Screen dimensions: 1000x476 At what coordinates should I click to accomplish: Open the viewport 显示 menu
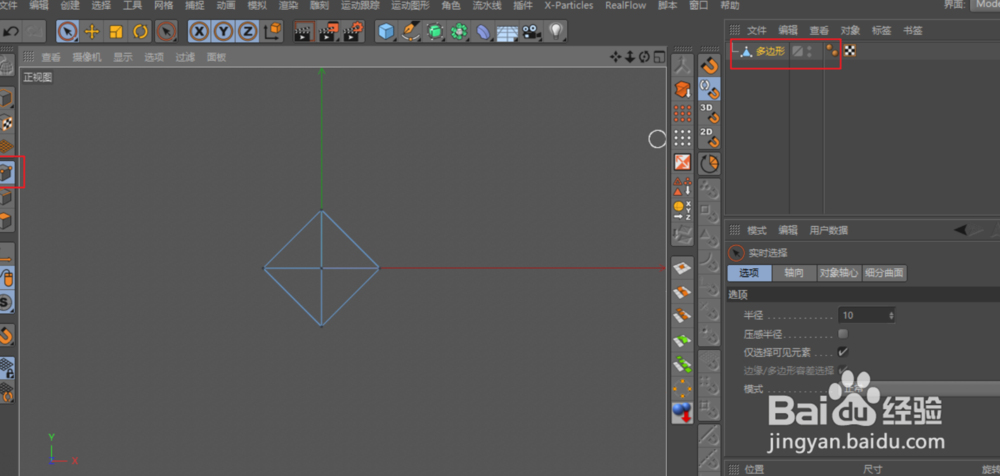pyautogui.click(x=123, y=57)
